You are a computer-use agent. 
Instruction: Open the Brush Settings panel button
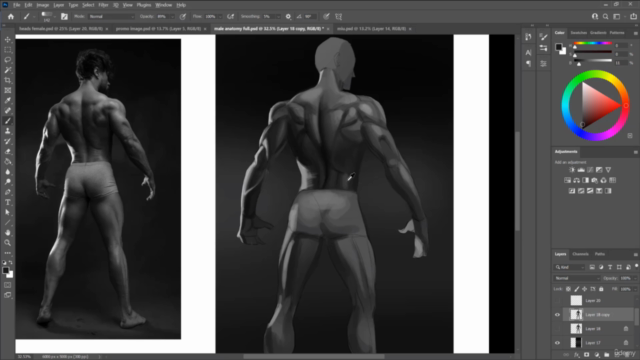64,17
